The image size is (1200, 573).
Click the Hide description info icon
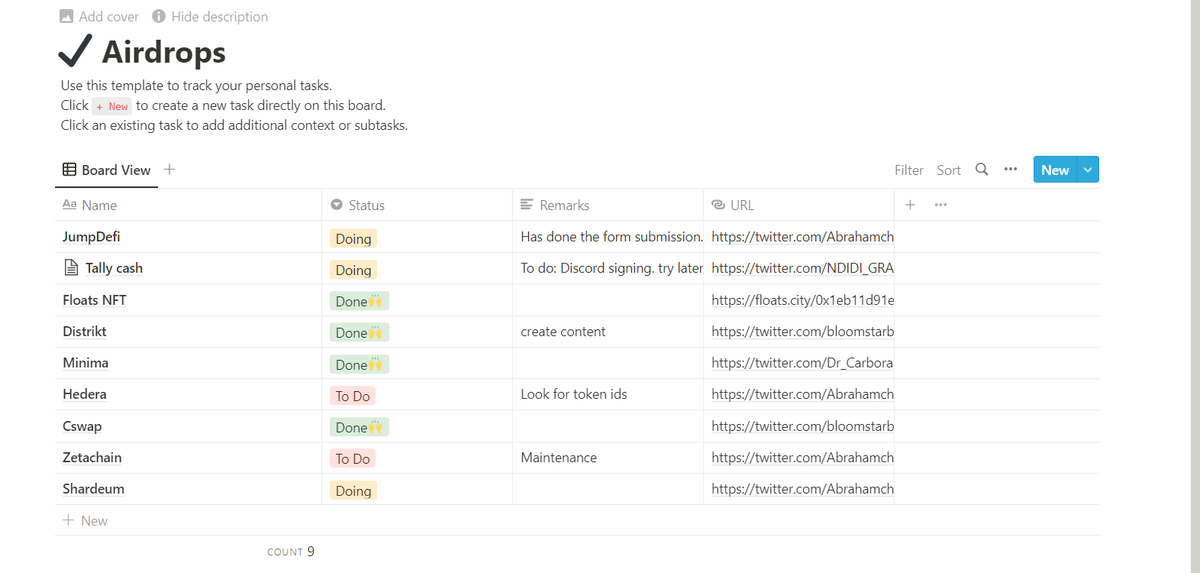(159, 16)
